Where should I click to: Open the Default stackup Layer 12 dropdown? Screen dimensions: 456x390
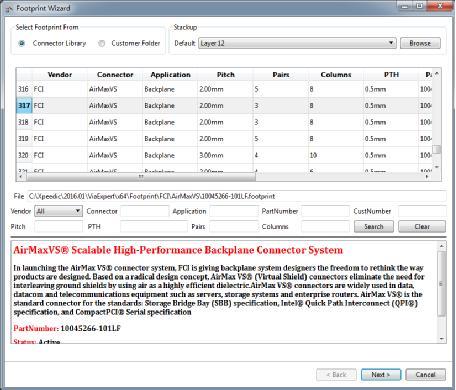[x=297, y=43]
